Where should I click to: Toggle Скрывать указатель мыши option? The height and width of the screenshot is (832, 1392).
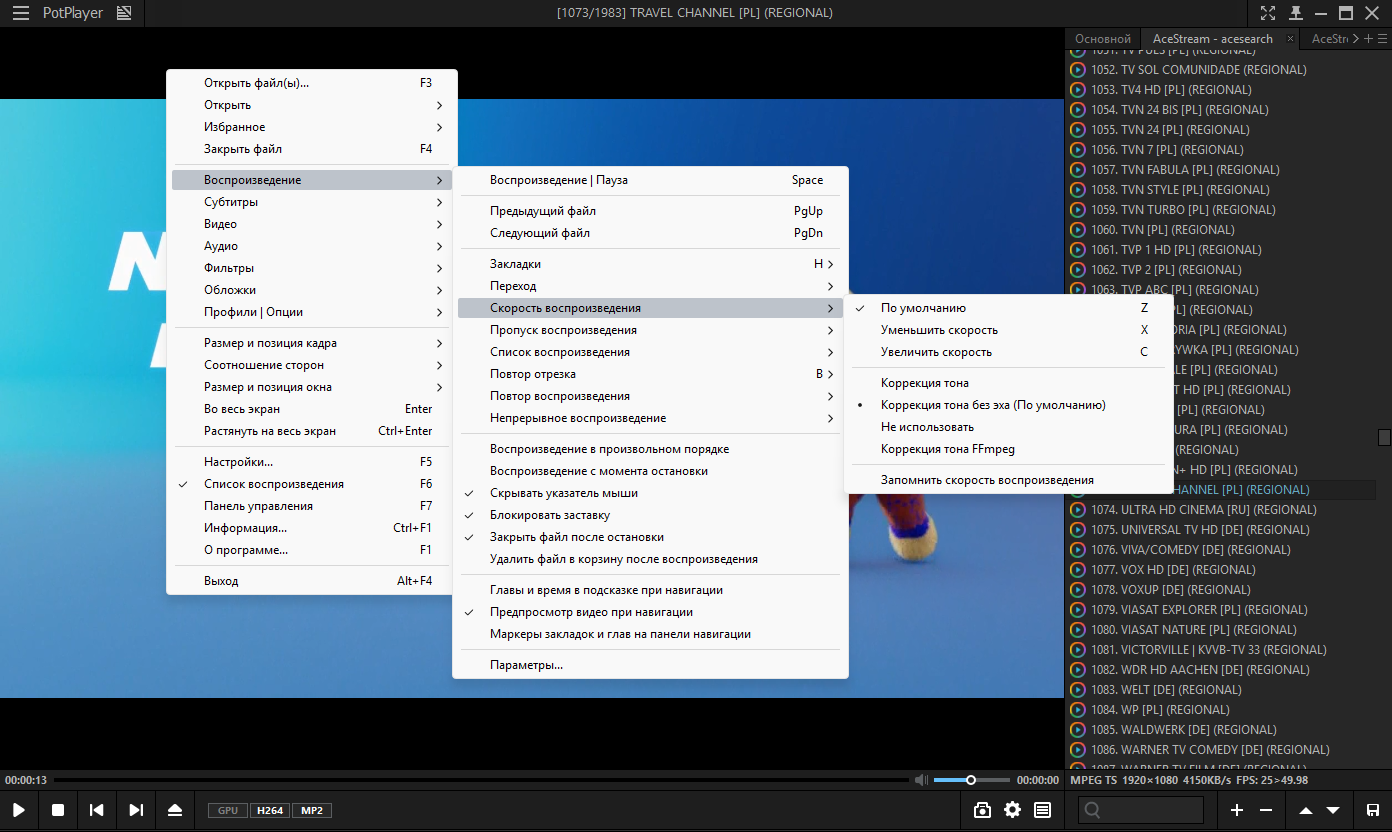click(x=650, y=493)
